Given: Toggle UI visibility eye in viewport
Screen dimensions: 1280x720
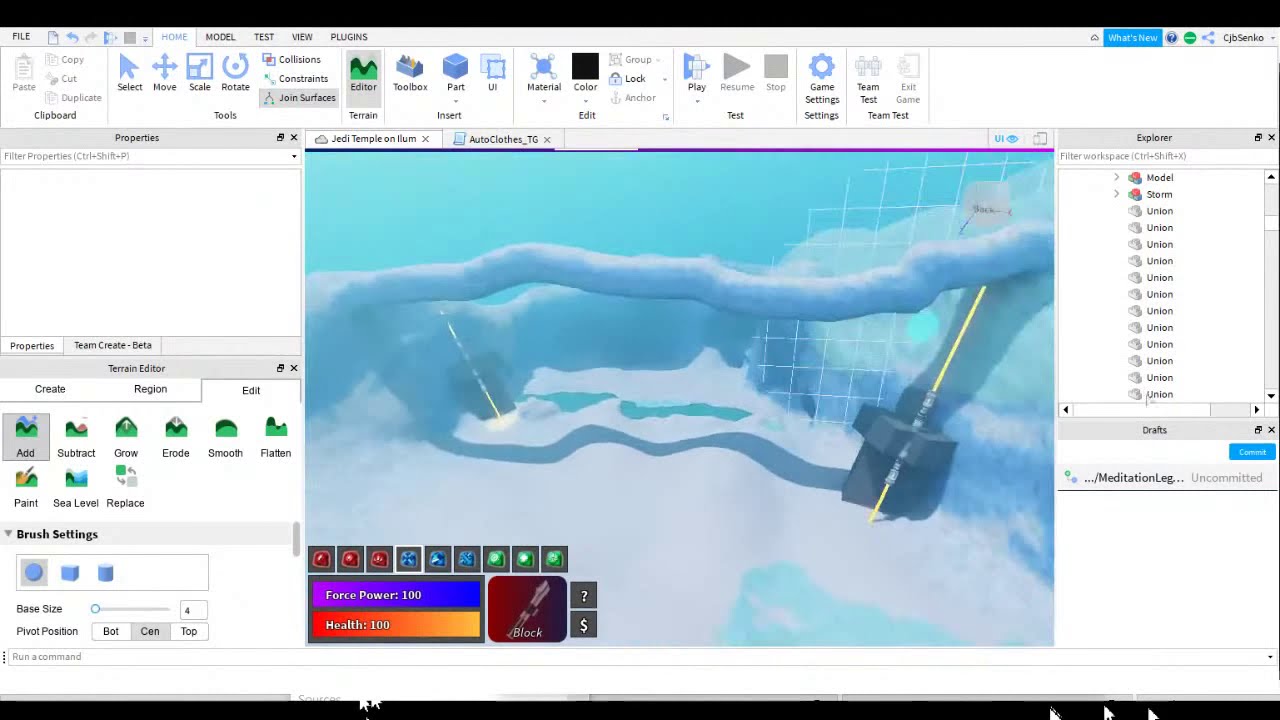Looking at the screenshot, I should click(1006, 139).
